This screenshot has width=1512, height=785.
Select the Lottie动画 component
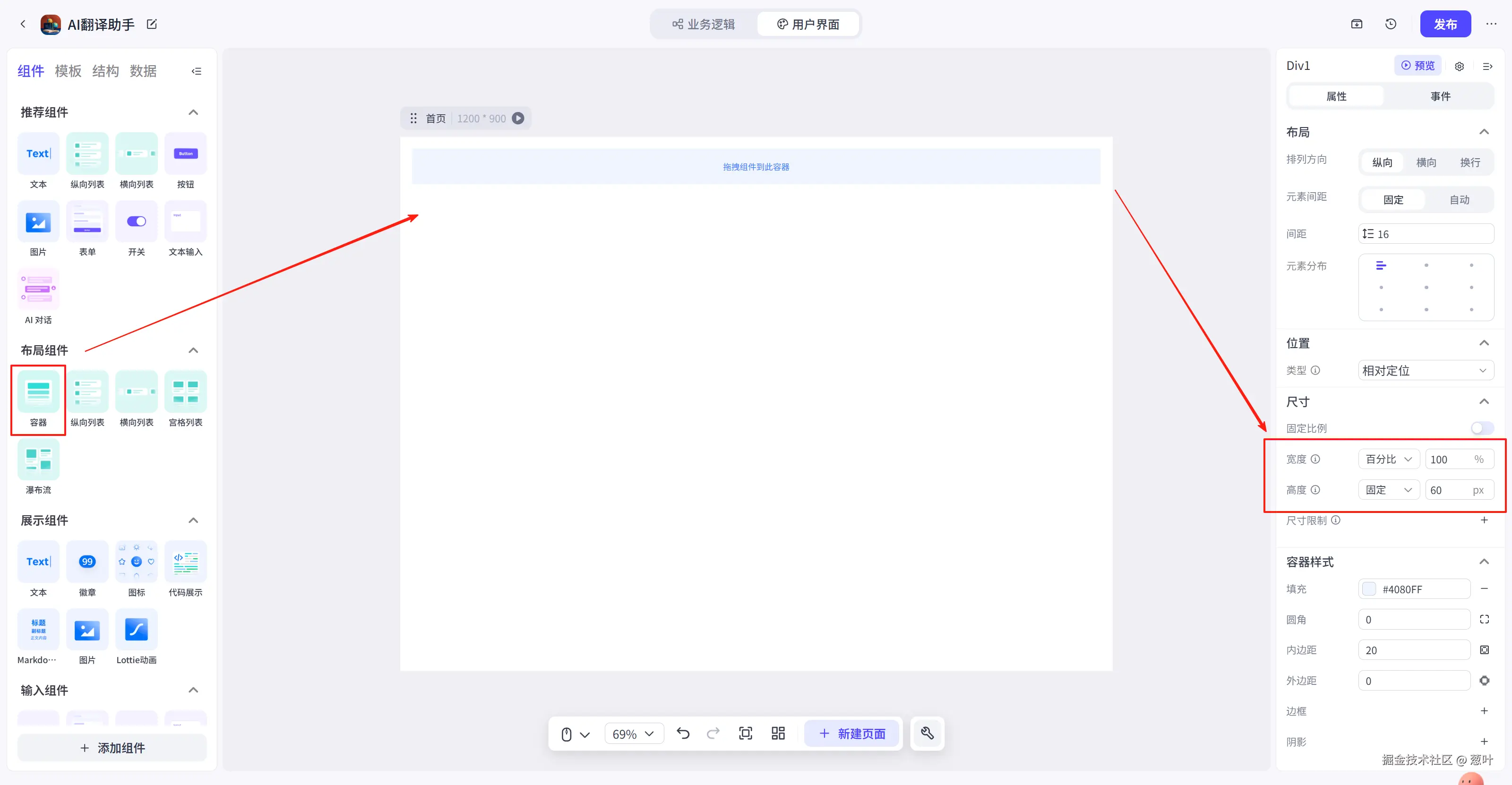tap(136, 630)
